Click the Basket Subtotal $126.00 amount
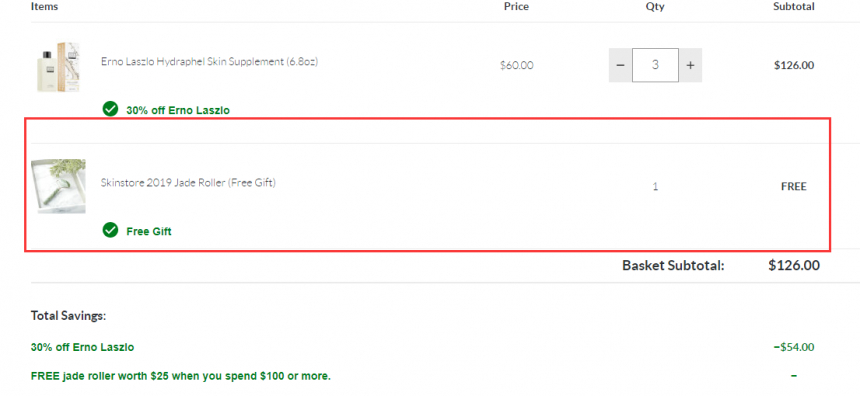 point(794,265)
